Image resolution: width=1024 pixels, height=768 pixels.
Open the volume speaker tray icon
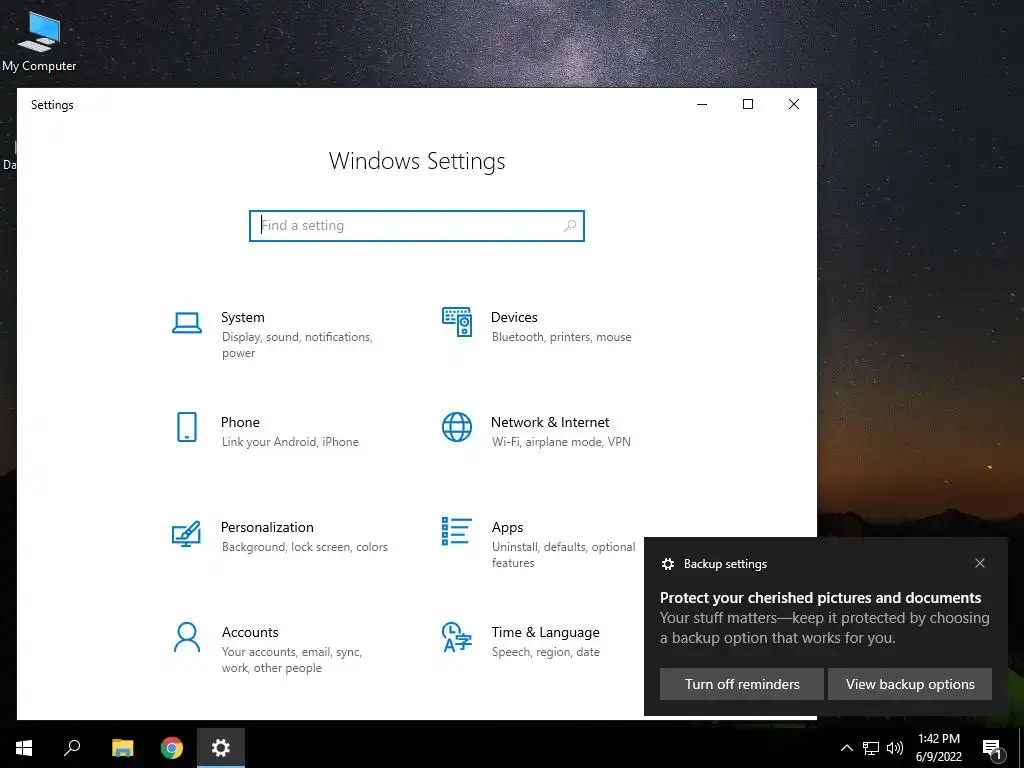pos(895,748)
